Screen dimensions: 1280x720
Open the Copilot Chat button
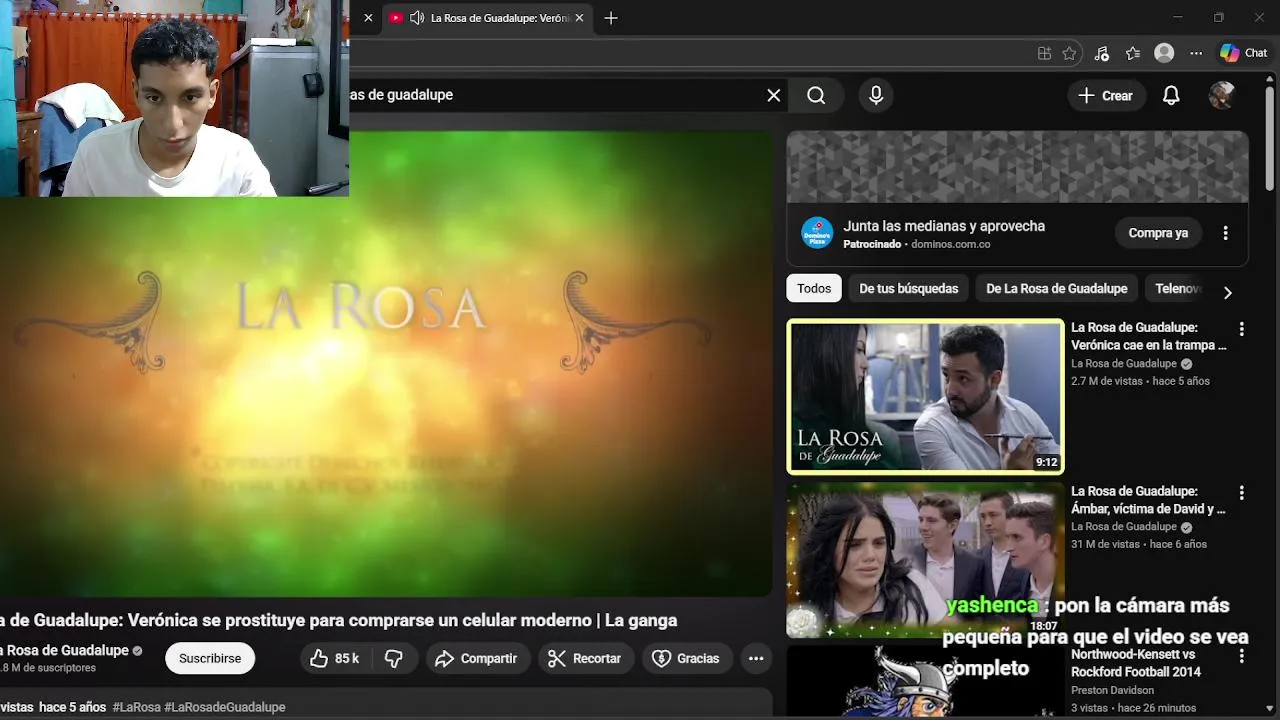point(1243,53)
